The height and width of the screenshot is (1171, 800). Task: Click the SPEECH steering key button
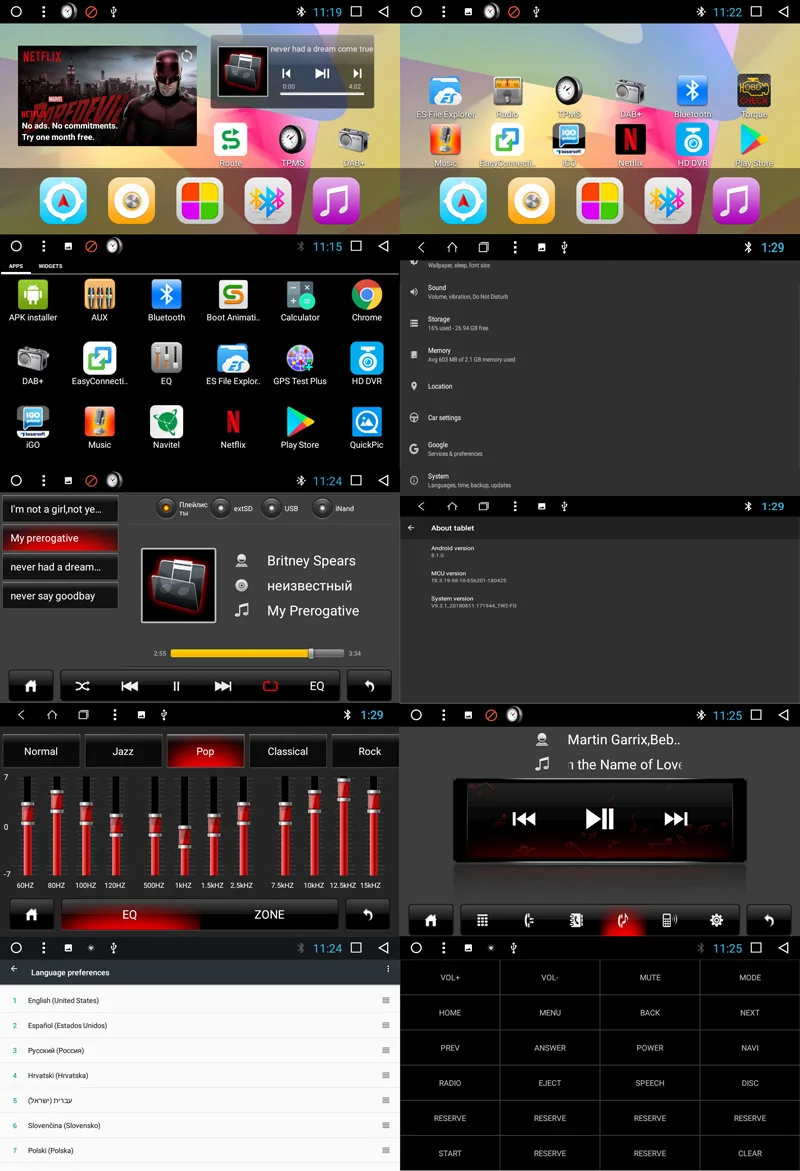point(650,1083)
